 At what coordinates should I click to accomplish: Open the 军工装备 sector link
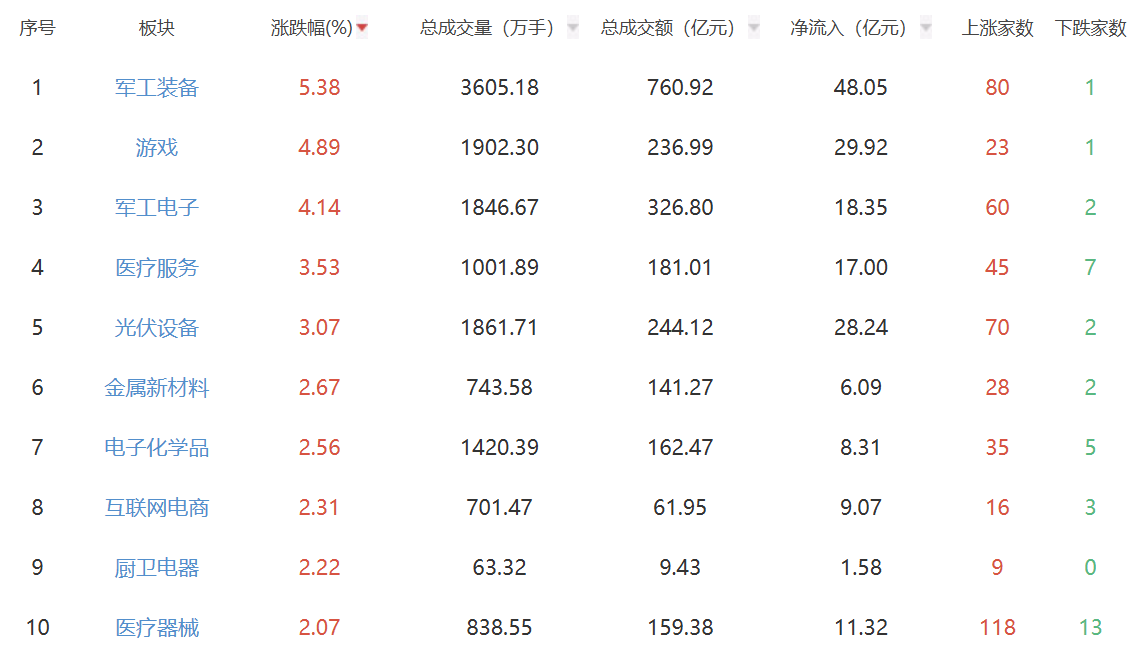point(157,88)
